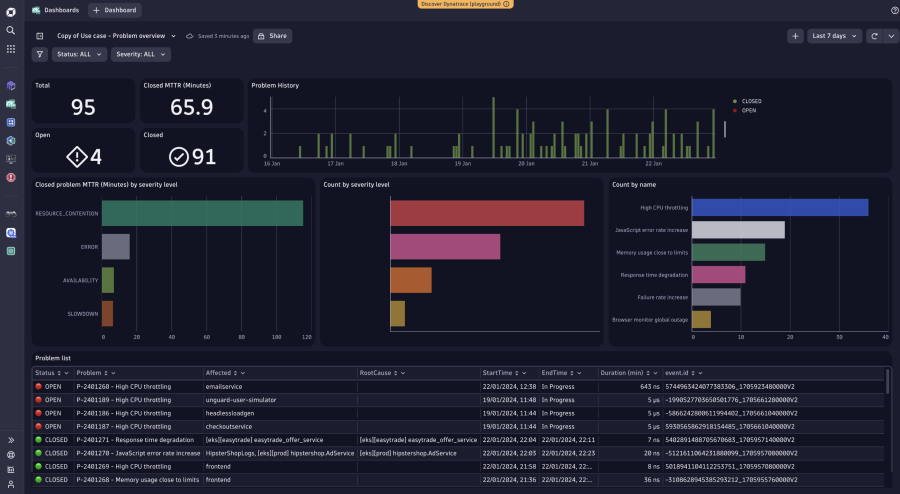The height and width of the screenshot is (494, 900).
Task: Click the top red severity count bar
Action: click(x=487, y=213)
